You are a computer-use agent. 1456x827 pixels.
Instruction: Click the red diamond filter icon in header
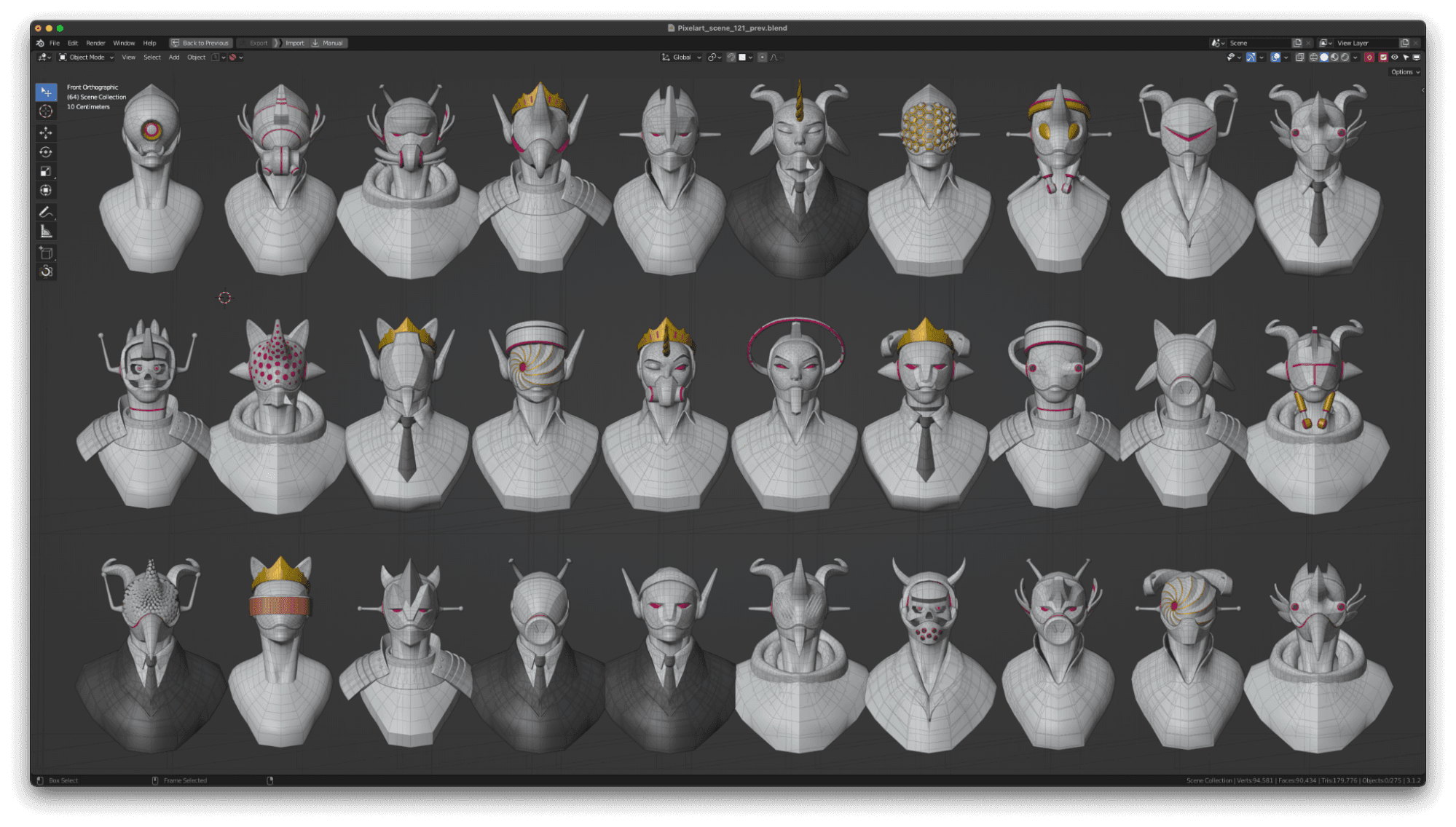[x=1369, y=58]
